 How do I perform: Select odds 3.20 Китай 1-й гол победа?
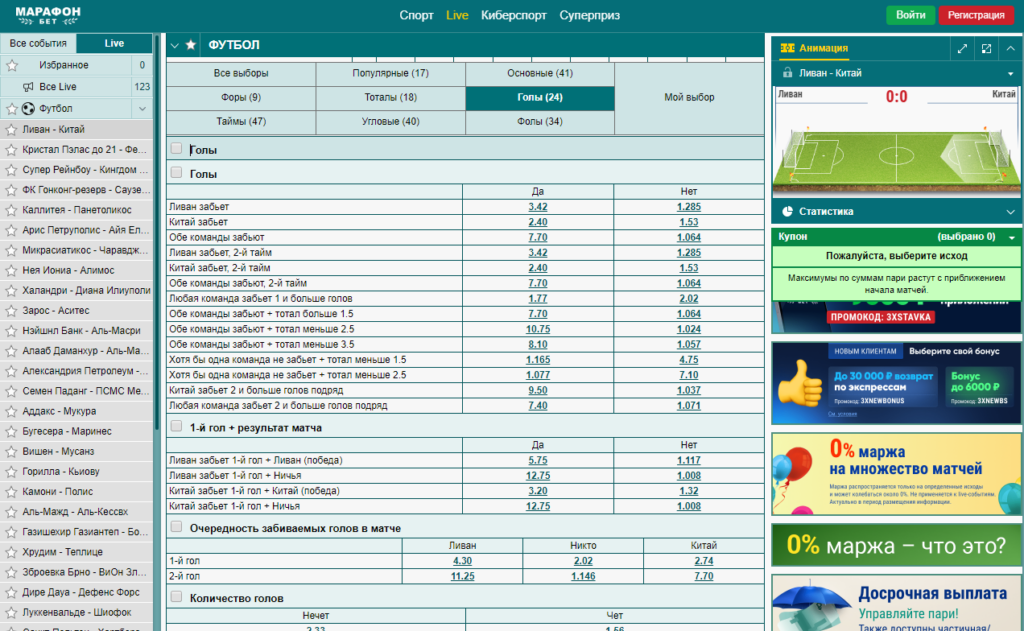point(537,491)
